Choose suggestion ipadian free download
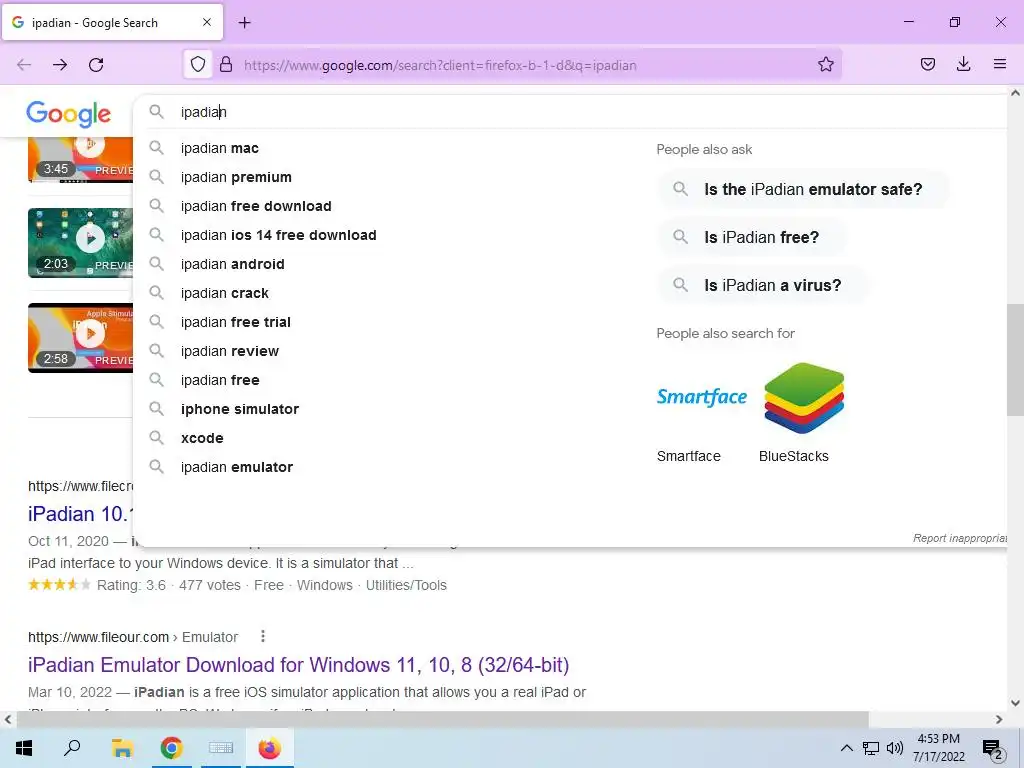 click(256, 206)
